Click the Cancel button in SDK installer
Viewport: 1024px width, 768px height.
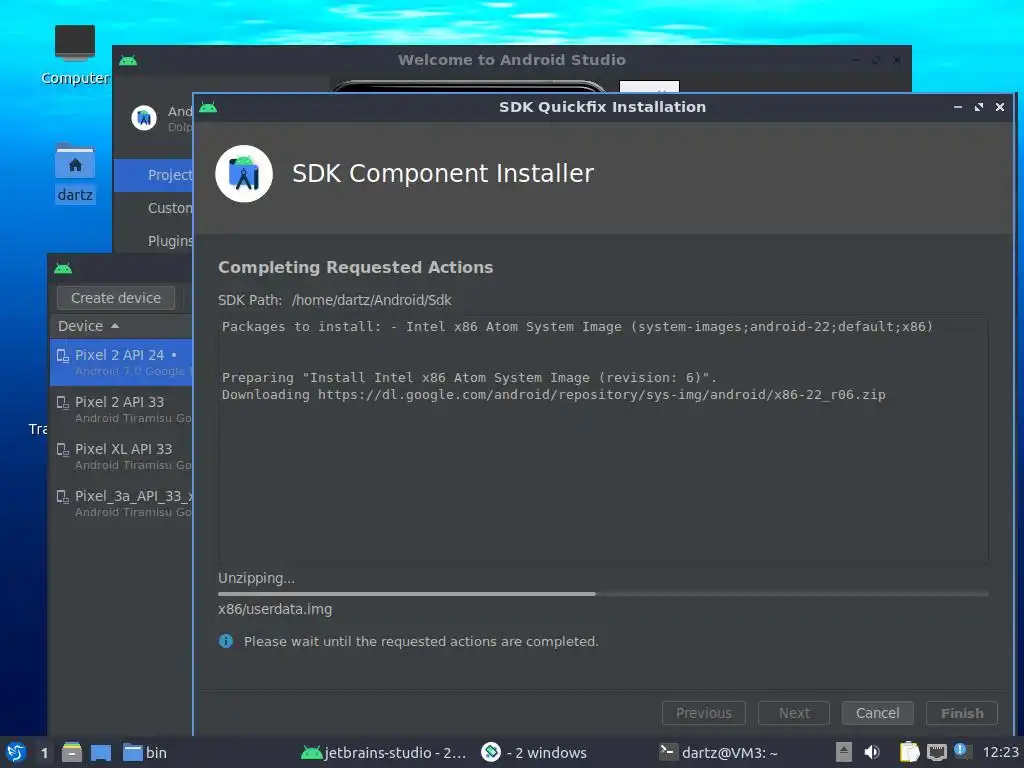(877, 713)
